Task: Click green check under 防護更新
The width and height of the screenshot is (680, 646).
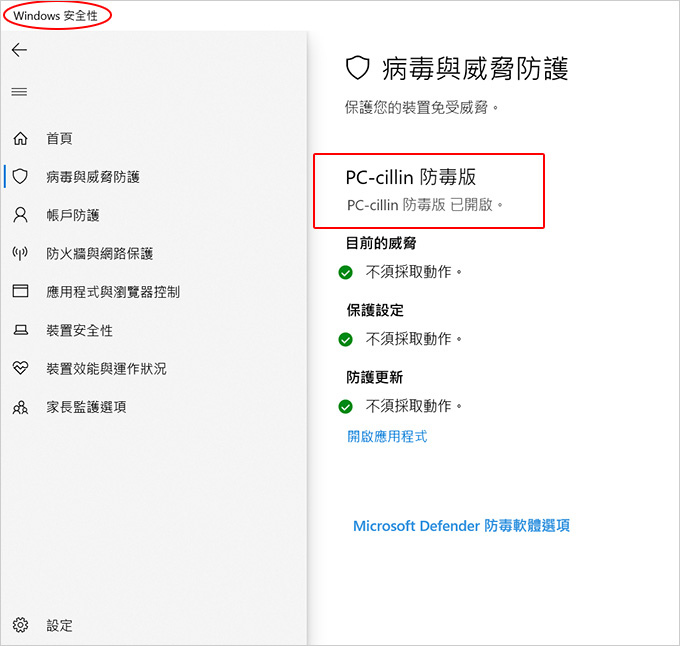Action: pos(346,407)
